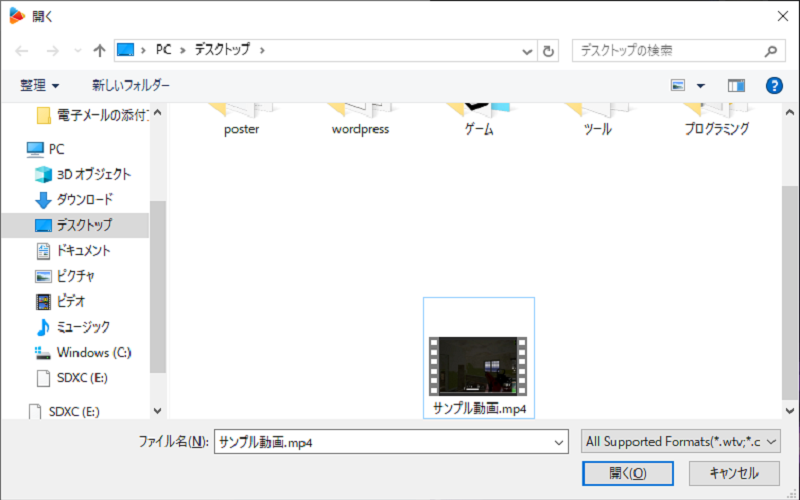Open 3D オブジェクト in navigation pane

(83, 174)
